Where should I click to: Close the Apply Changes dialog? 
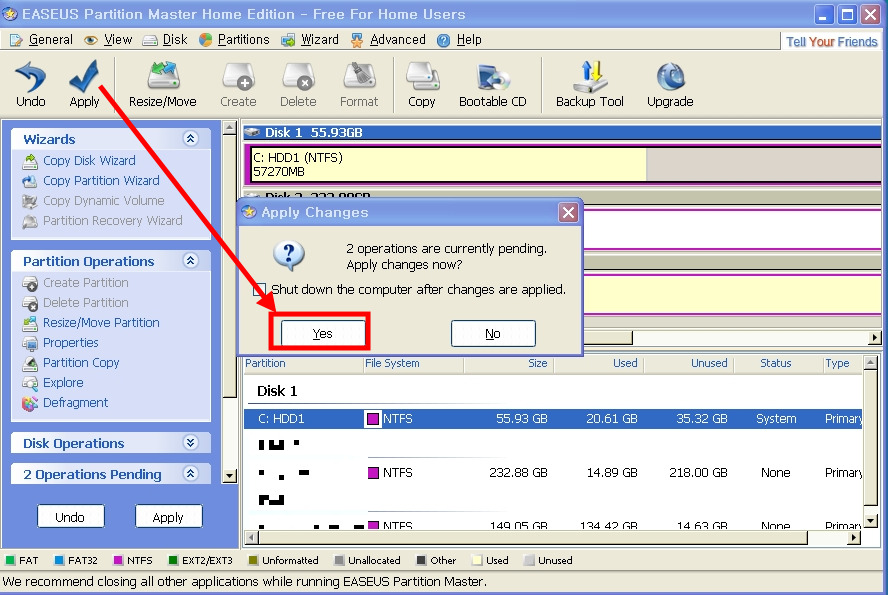coord(568,212)
